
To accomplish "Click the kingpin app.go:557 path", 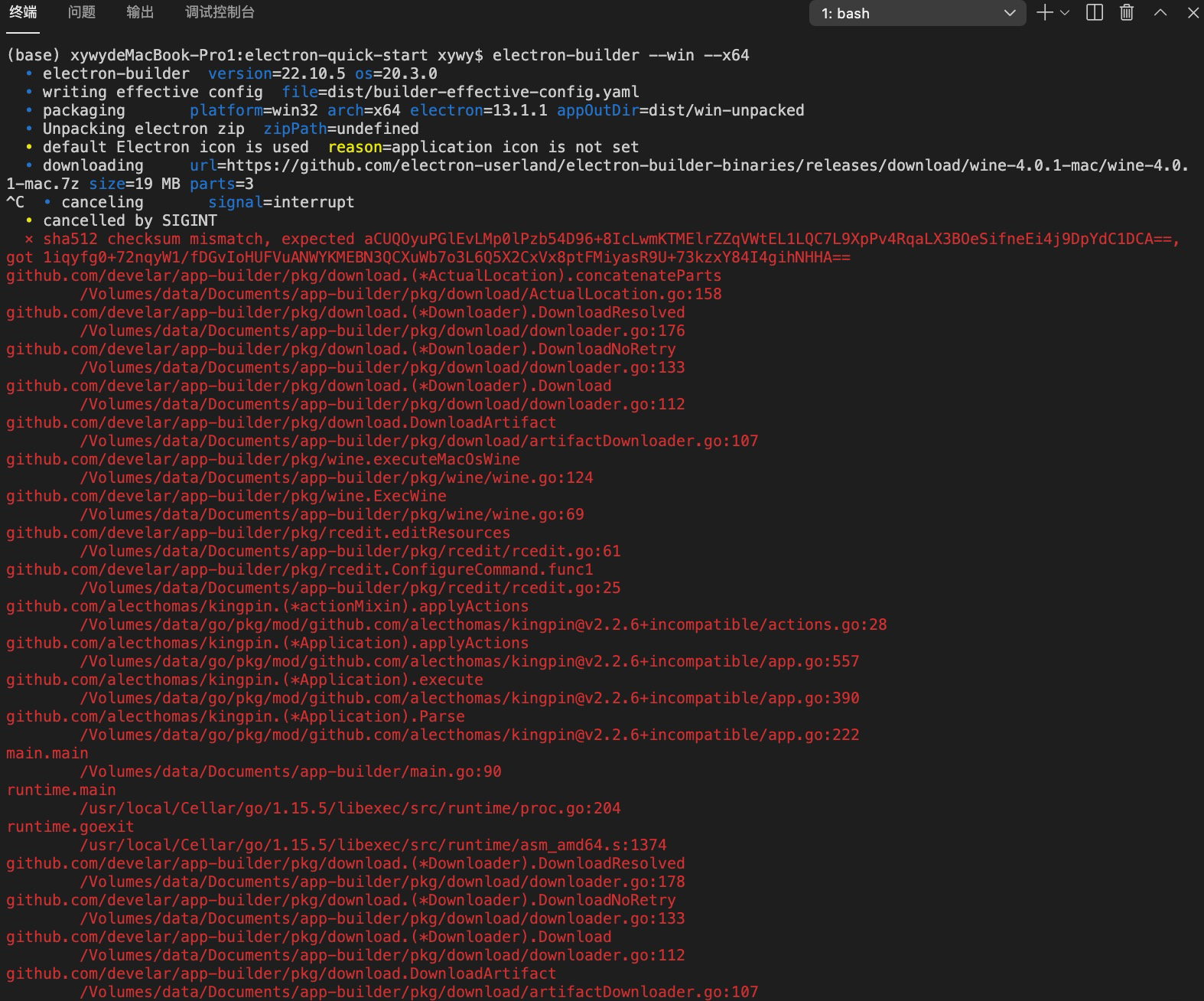I will (470, 661).
